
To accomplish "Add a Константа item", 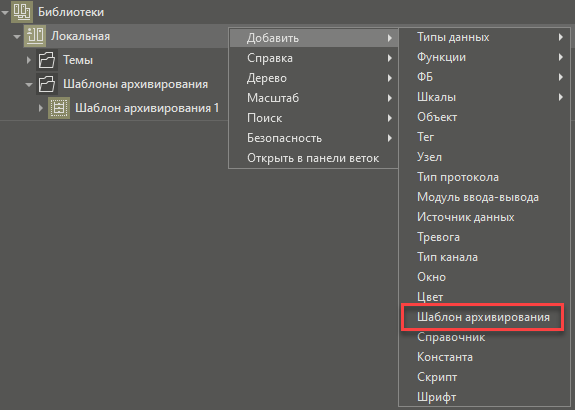I will point(484,357).
